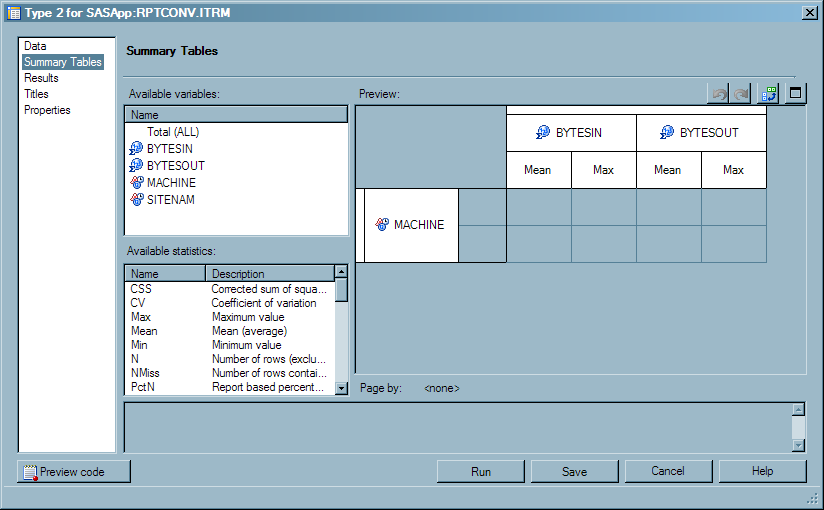Click the Minimum value description
The height and width of the screenshot is (510, 824).
coord(246,345)
